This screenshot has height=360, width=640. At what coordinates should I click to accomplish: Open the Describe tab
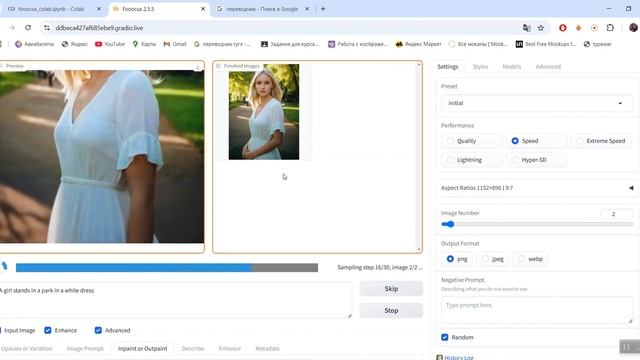193,349
